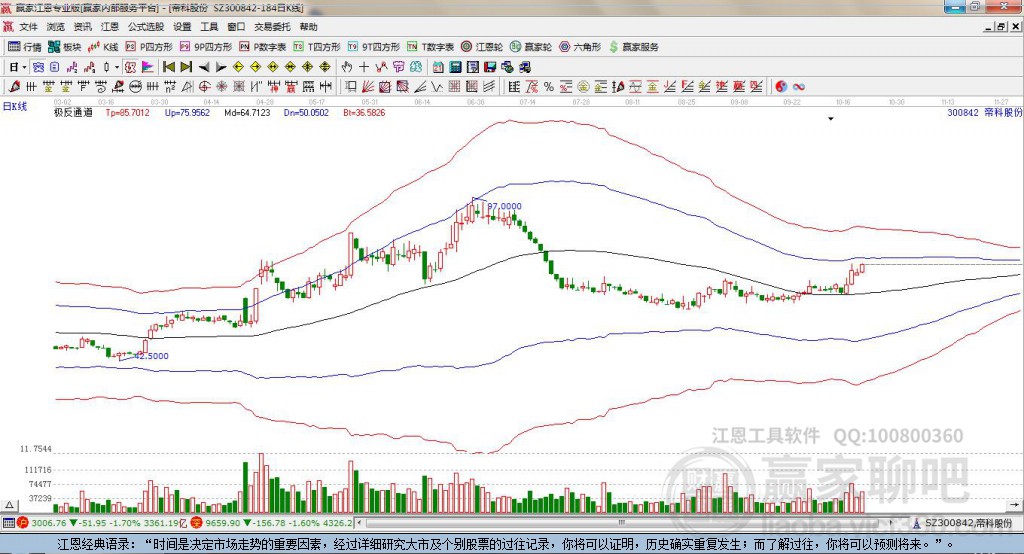Jump to the first bar using the skip-back icon

(168, 67)
